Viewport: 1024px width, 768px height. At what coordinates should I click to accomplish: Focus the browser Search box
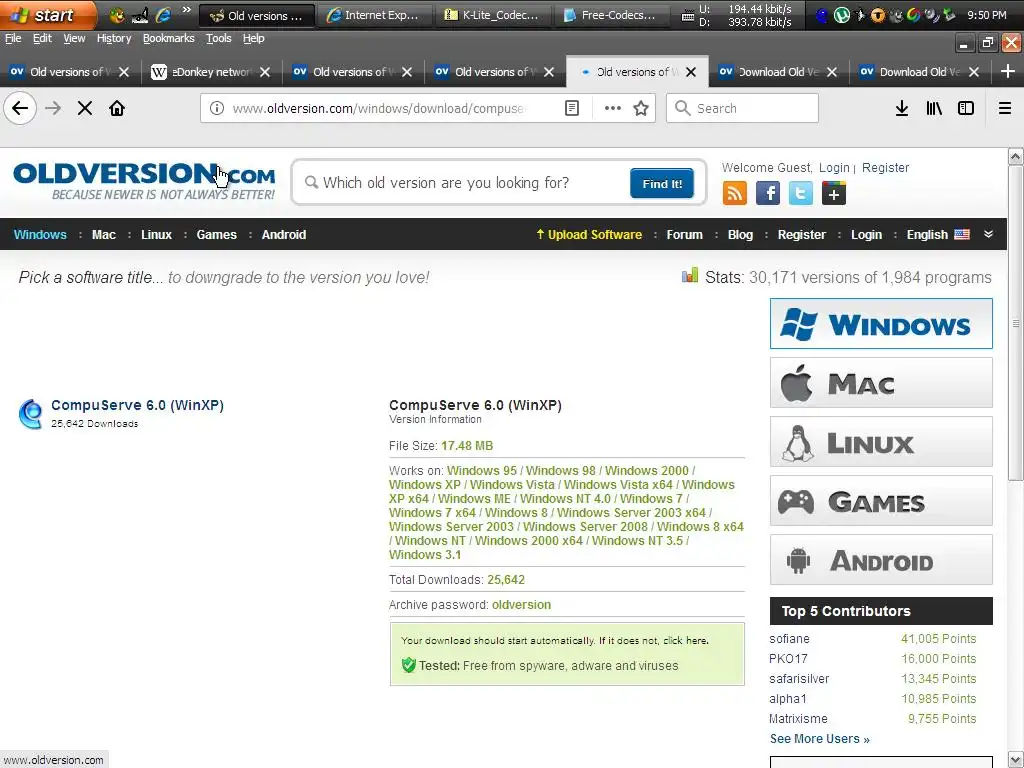[742, 108]
